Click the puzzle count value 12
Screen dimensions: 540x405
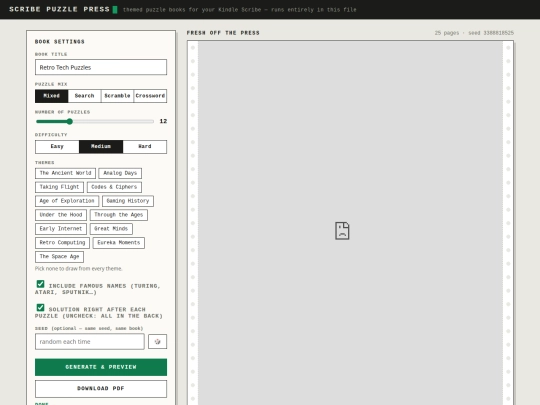(x=163, y=121)
